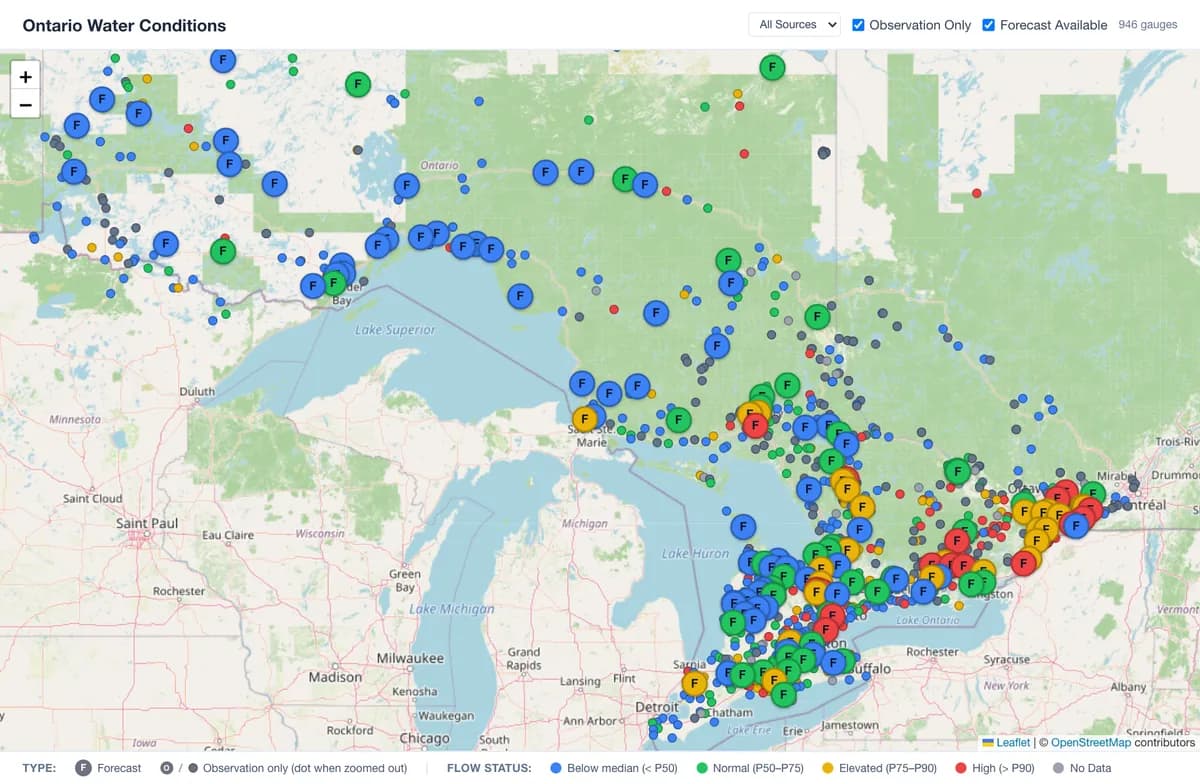Click the 'Wisconsin' state label
The image size is (1200, 784).
[319, 533]
